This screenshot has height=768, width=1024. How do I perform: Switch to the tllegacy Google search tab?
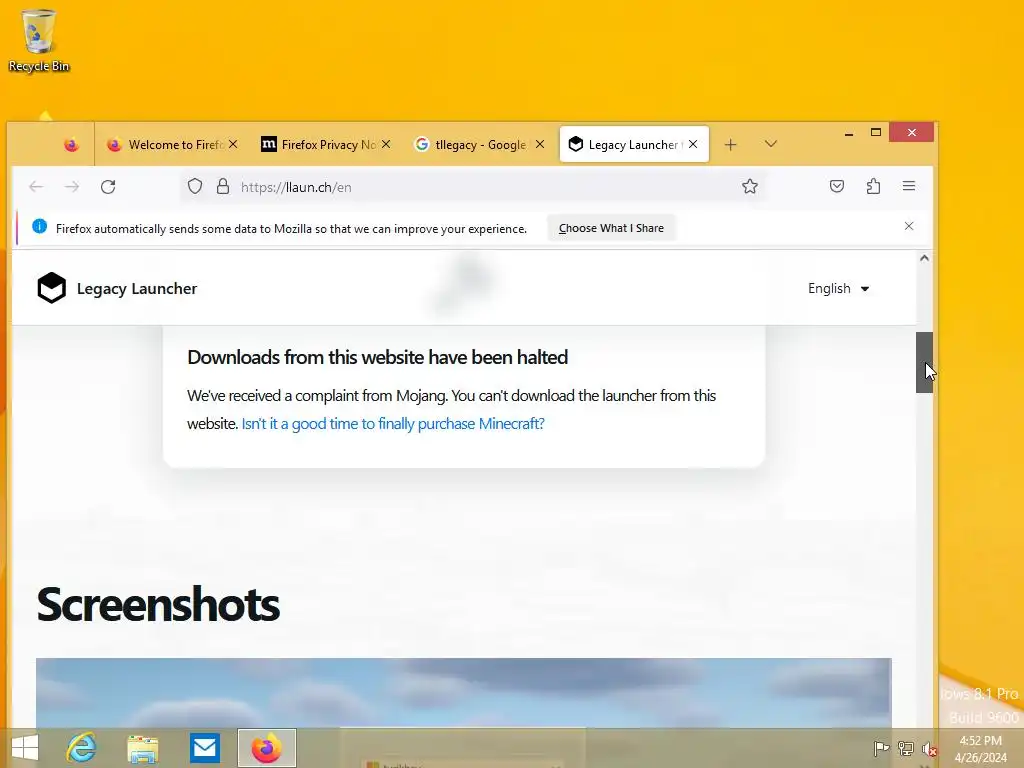[479, 144]
